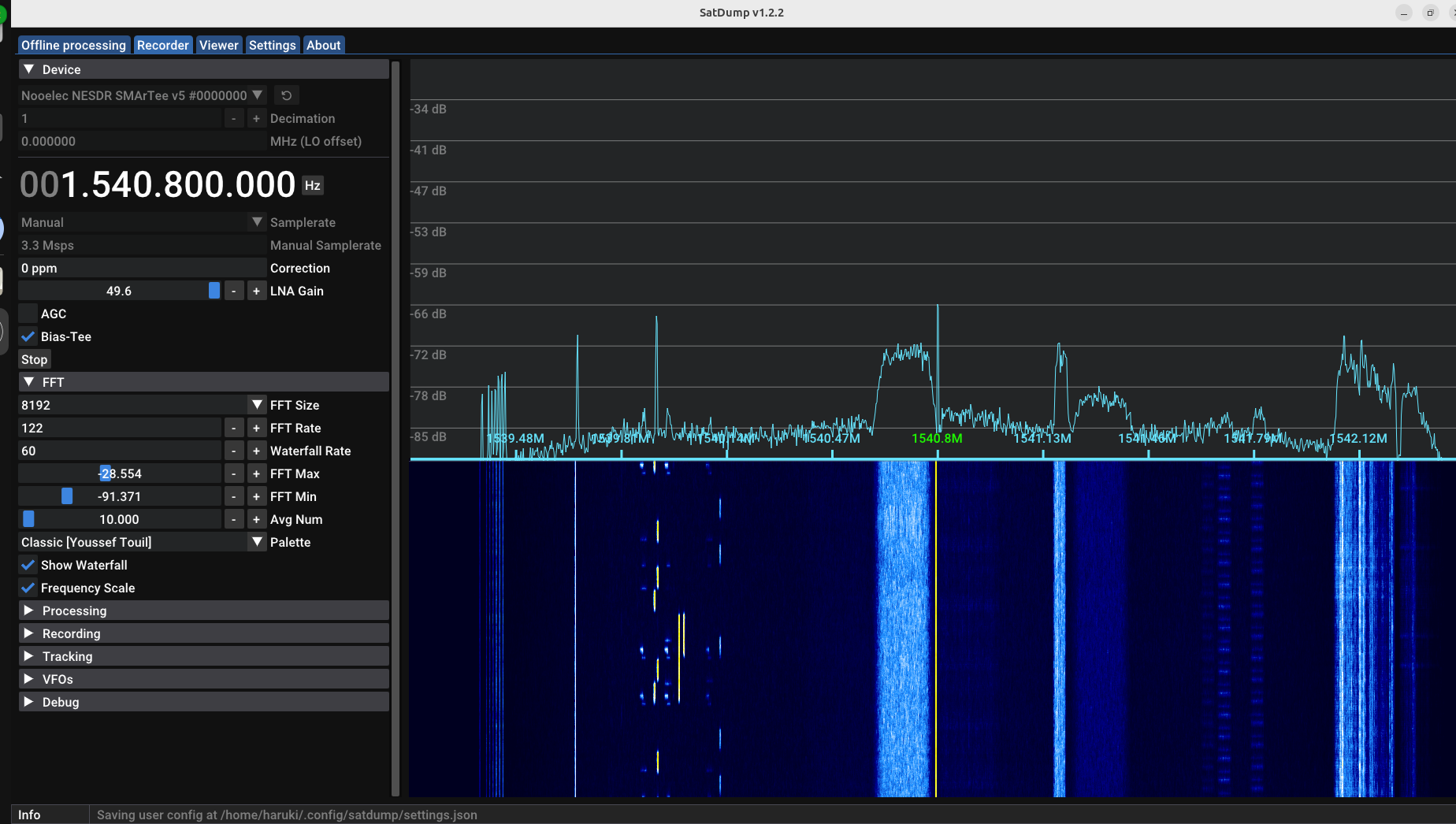Viewport: 1456px width, 824px height.
Task: Click the device refresh icon
Action: 287,95
